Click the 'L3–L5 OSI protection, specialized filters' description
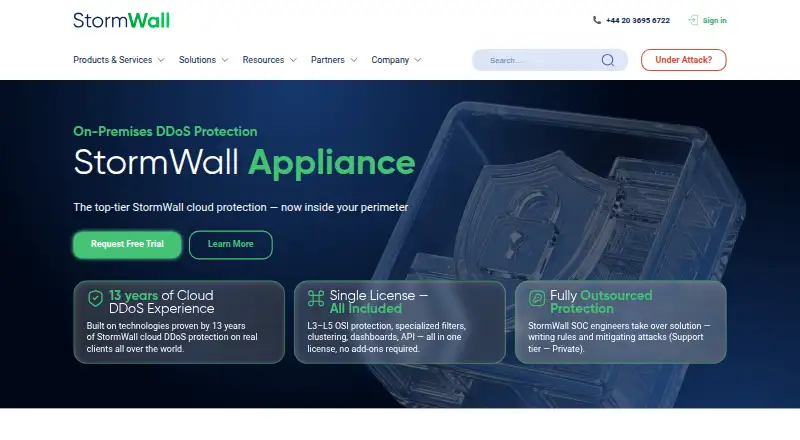Image resolution: width=800 pixels, height=440 pixels. (386, 337)
